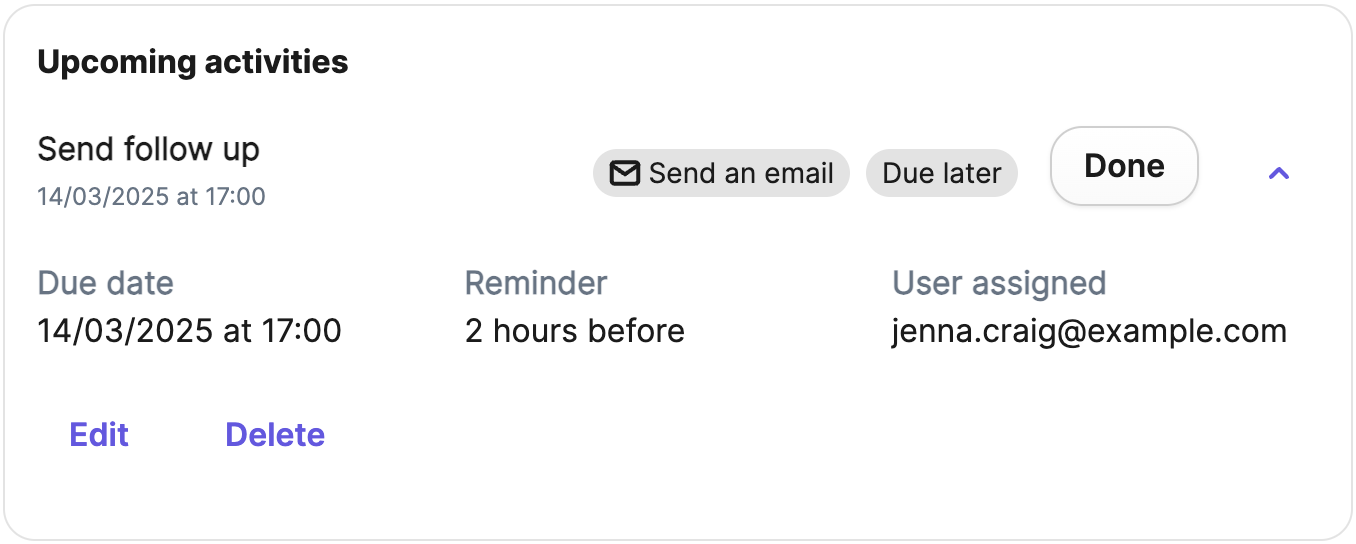The image size is (1356, 544).
Task: Click the Send follow up title
Action: (149, 150)
